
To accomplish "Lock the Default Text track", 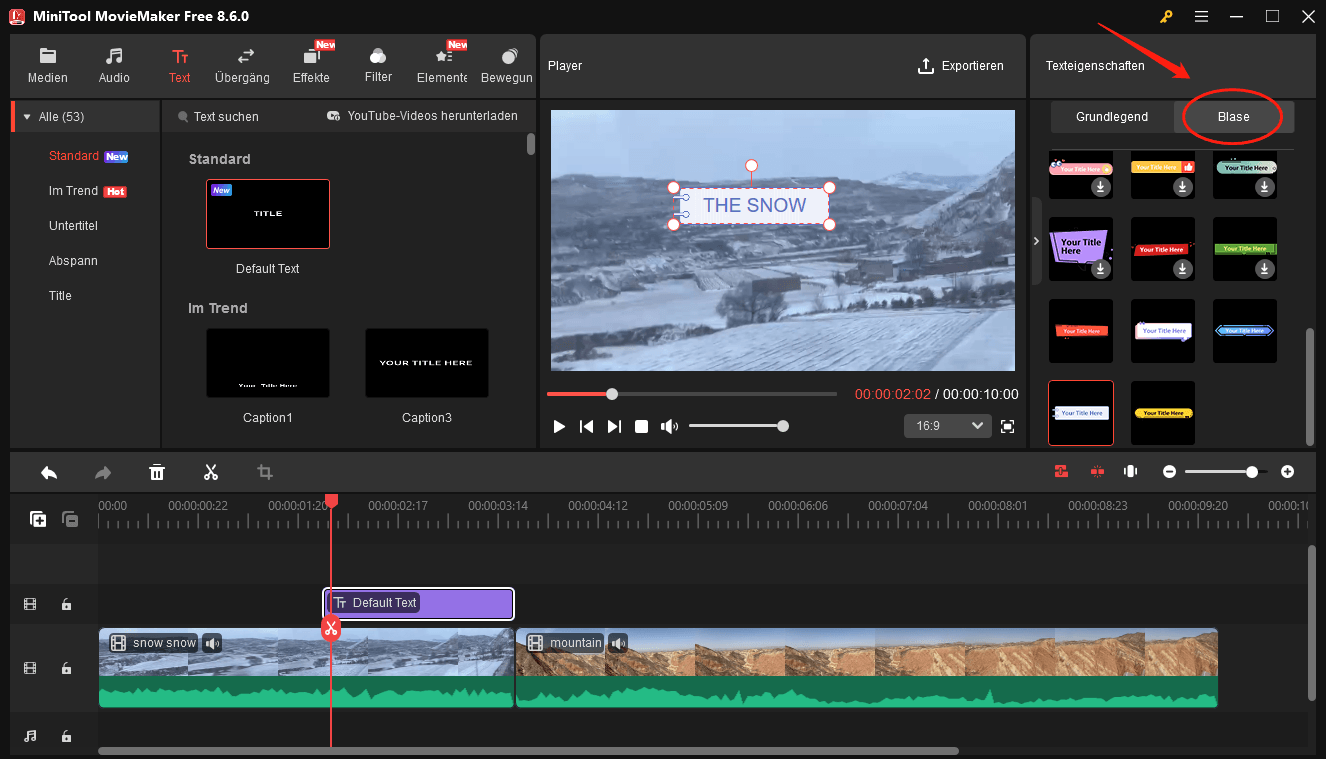I will click(x=66, y=604).
